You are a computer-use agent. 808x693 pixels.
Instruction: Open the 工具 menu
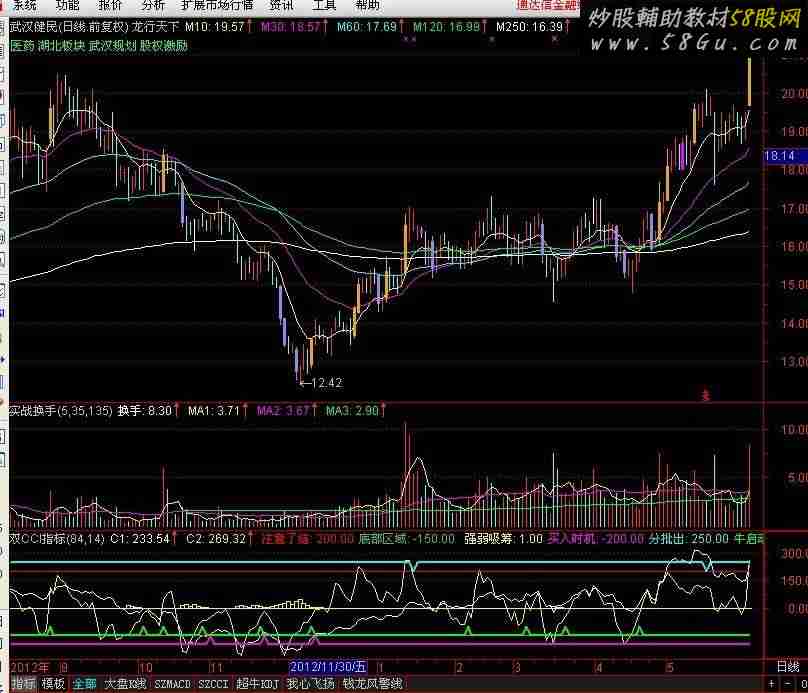click(x=324, y=5)
